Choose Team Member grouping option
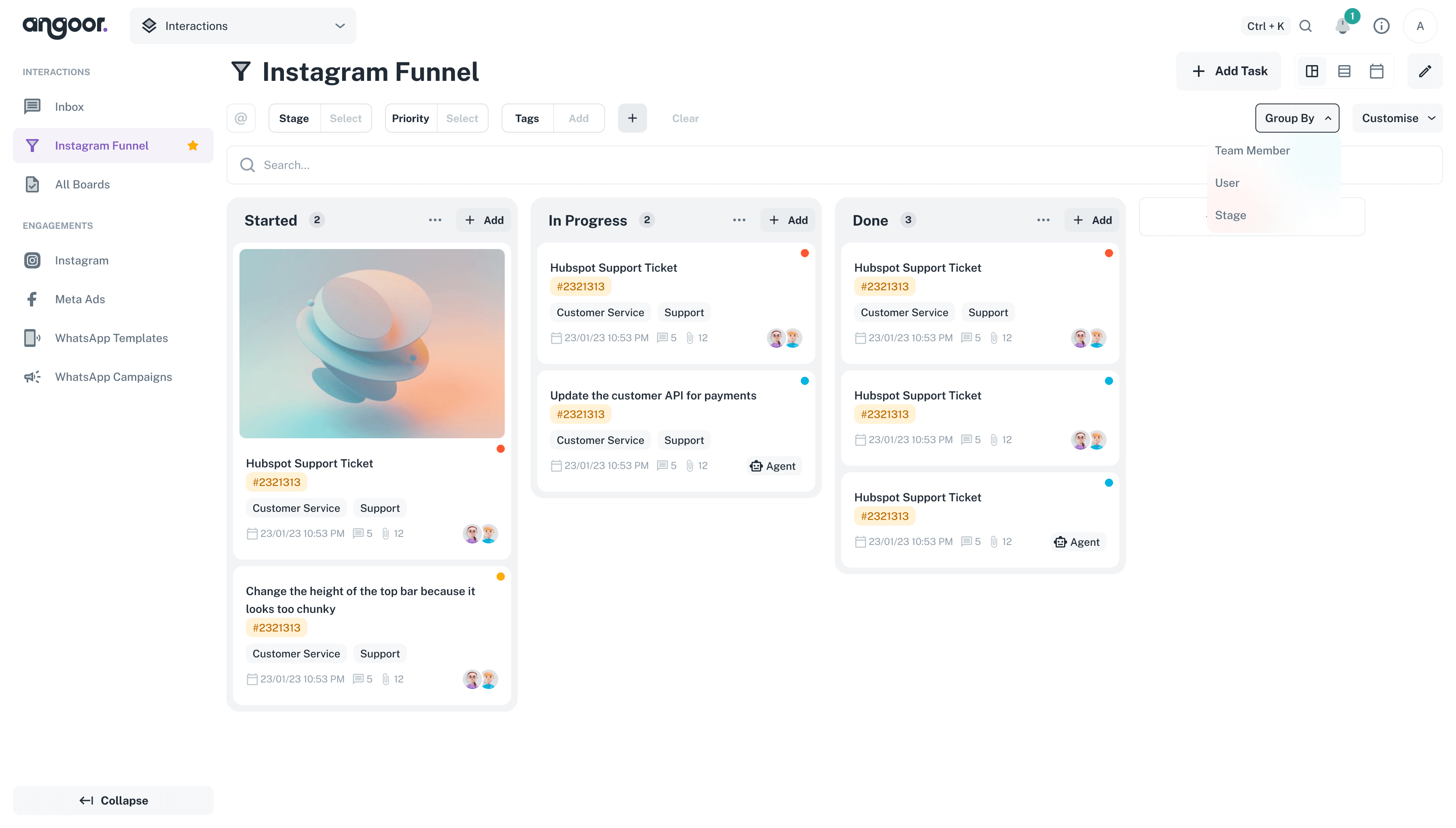The width and height of the screenshot is (1456, 828). 1253,150
